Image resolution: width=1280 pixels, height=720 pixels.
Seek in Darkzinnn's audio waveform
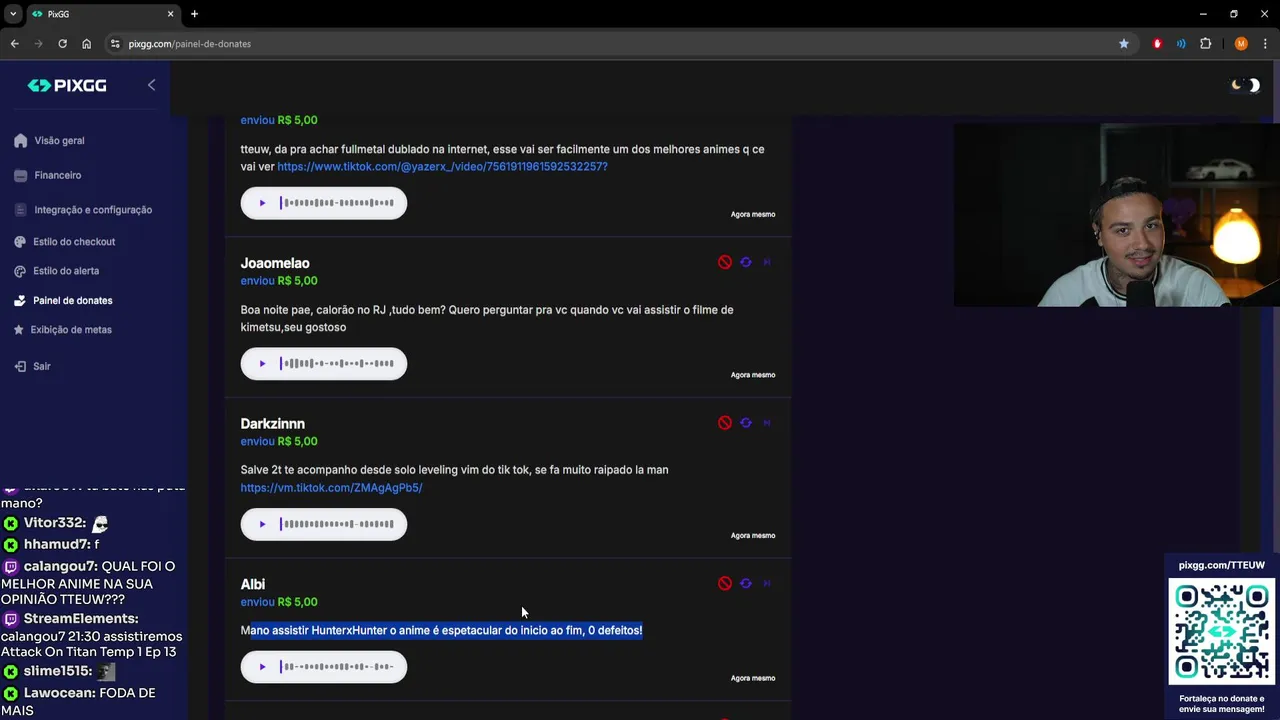pos(338,524)
